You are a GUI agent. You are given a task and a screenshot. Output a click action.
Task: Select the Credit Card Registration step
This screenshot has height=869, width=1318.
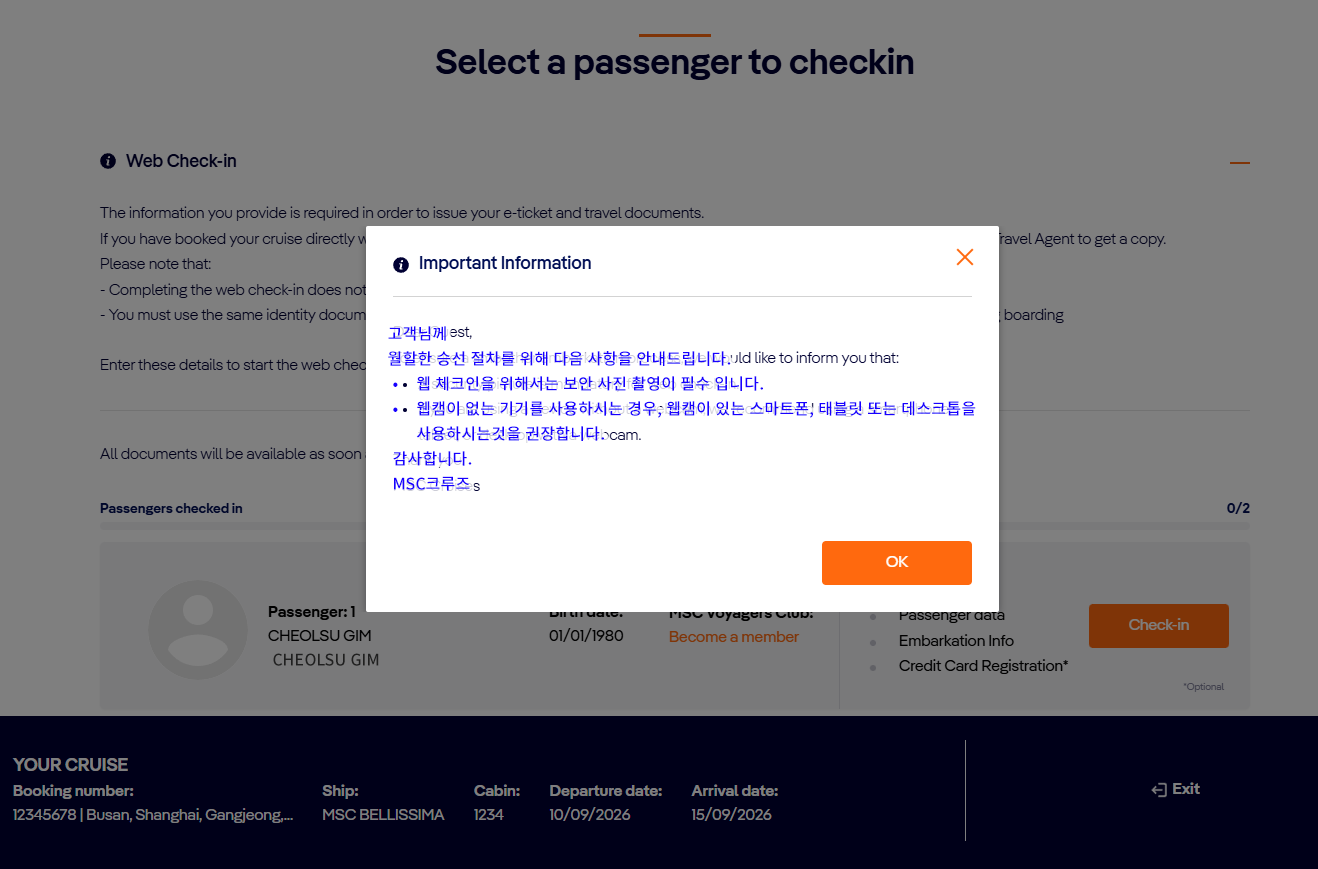click(x=983, y=666)
